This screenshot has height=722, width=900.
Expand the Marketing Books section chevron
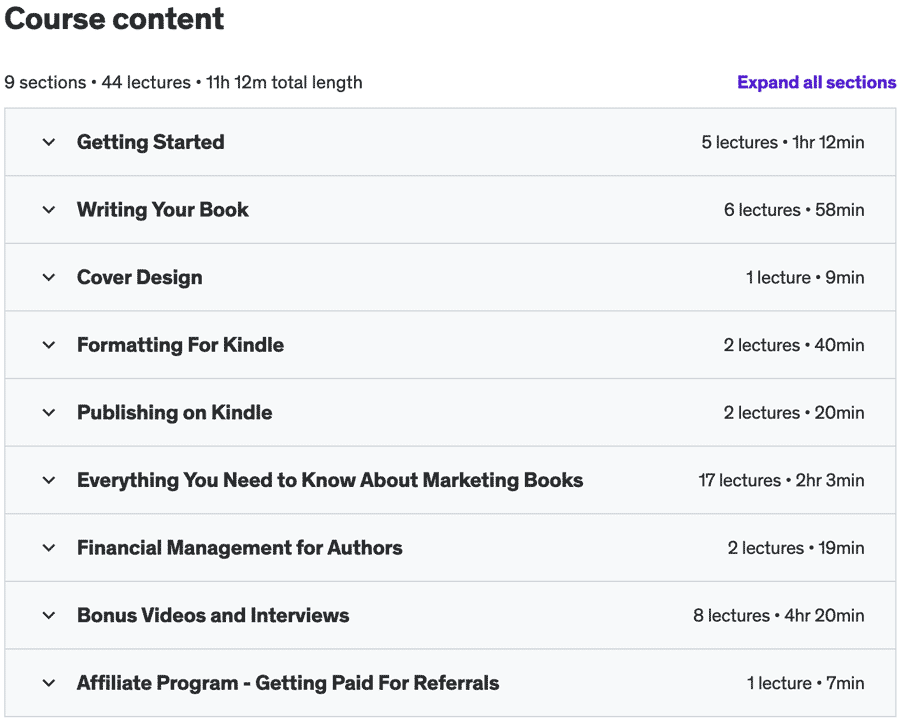49,480
